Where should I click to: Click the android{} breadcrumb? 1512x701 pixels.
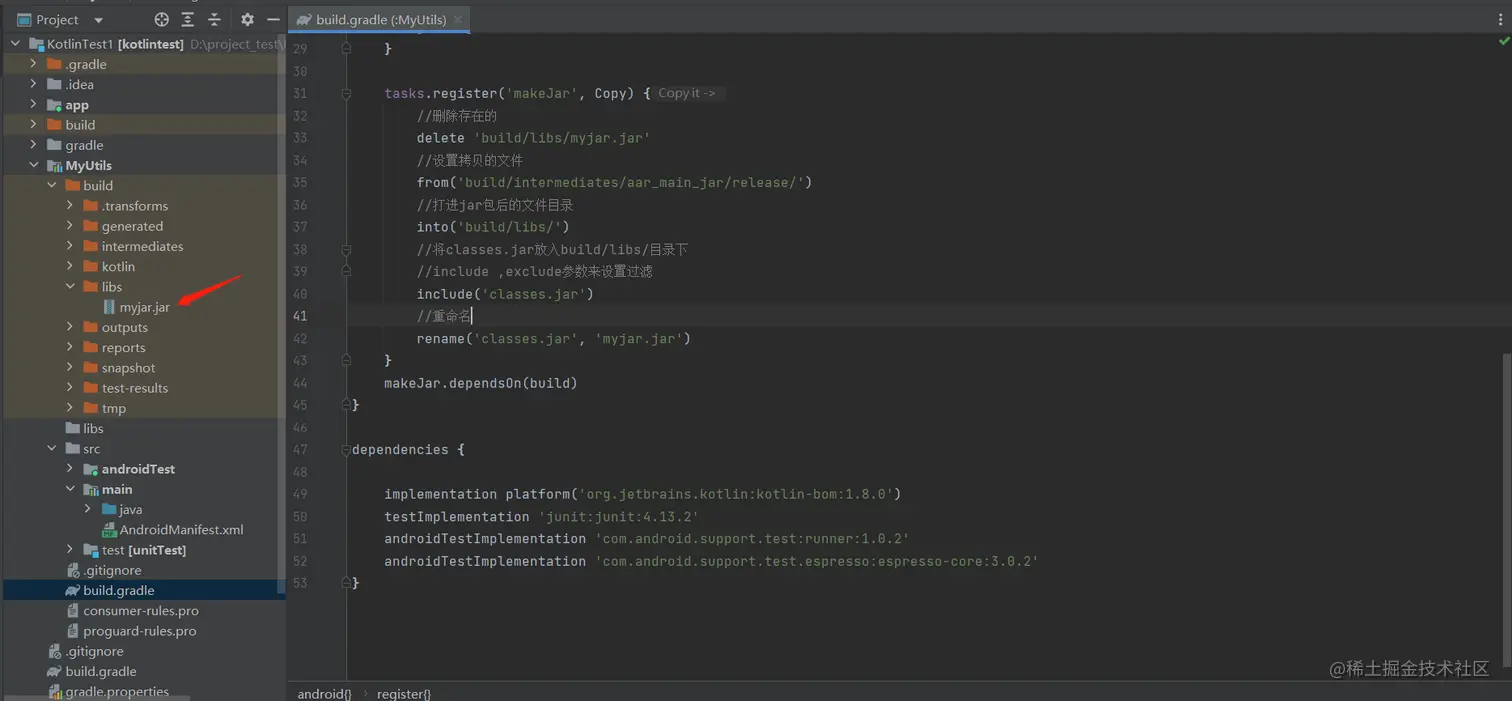[x=324, y=693]
